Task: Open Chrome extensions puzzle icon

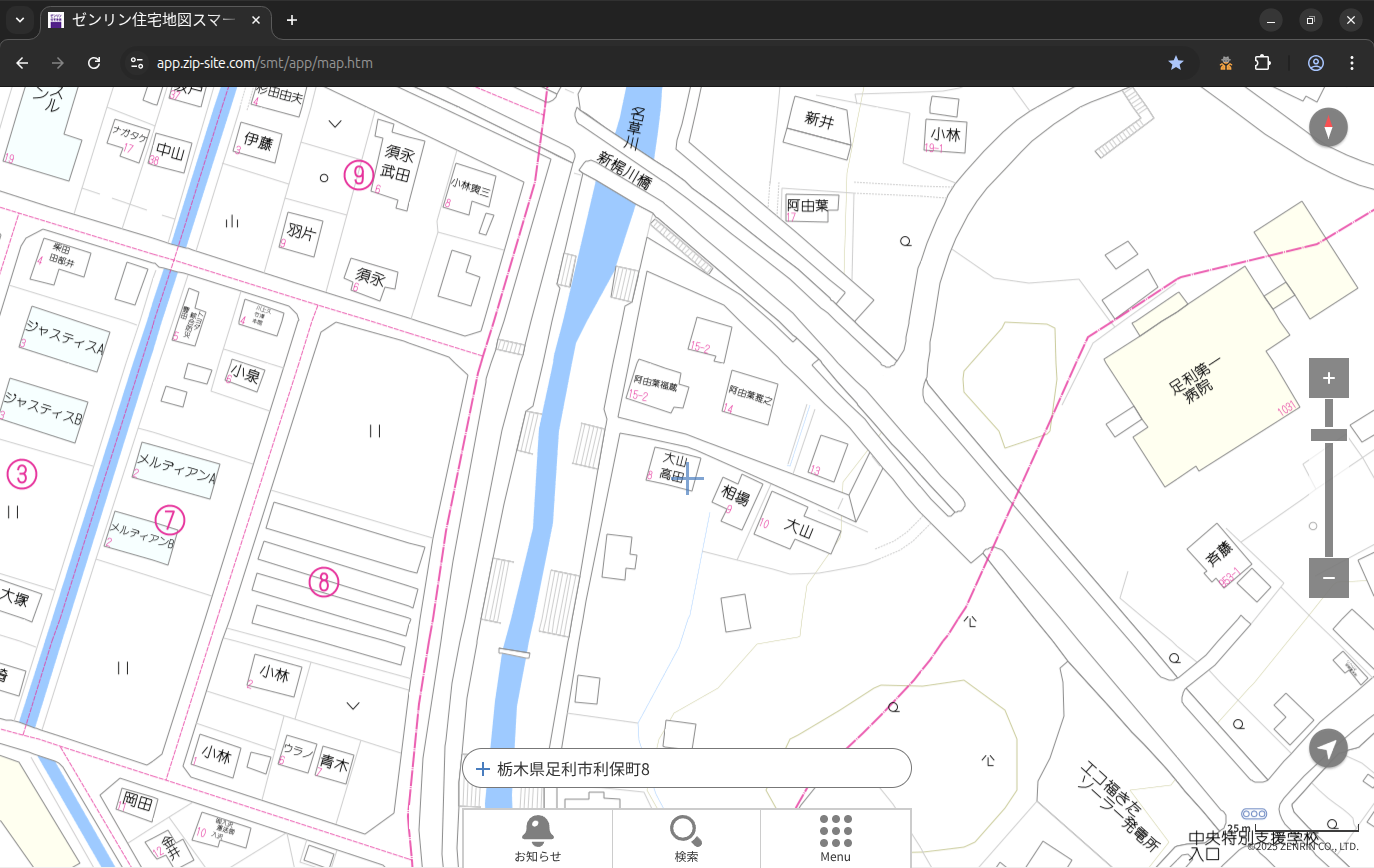Action: point(1262,63)
